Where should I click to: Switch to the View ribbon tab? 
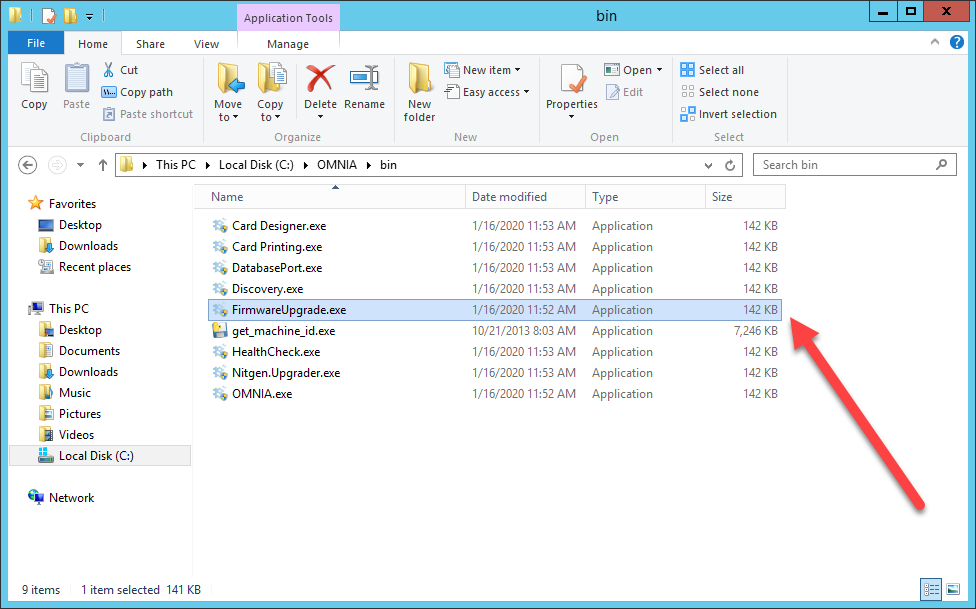click(206, 44)
